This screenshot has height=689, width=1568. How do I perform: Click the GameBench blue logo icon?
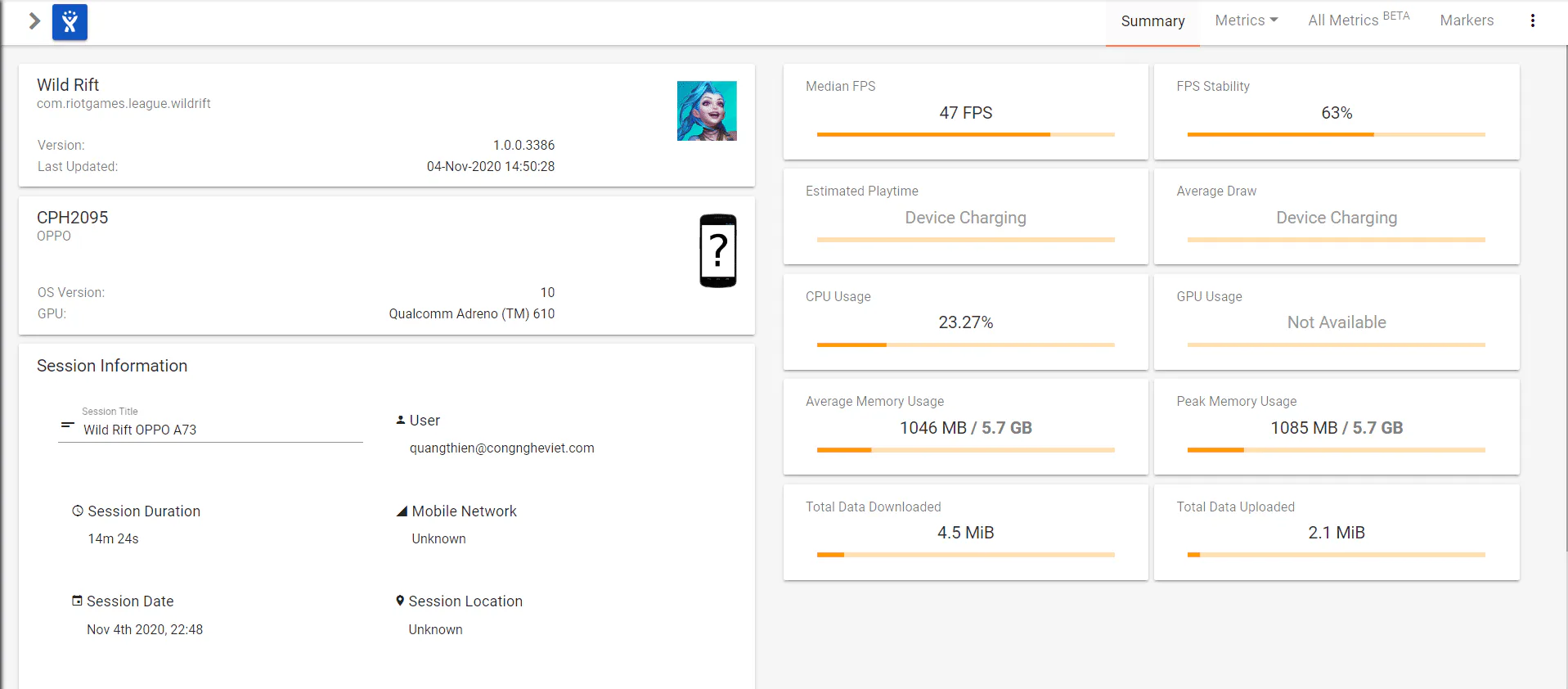[70, 22]
